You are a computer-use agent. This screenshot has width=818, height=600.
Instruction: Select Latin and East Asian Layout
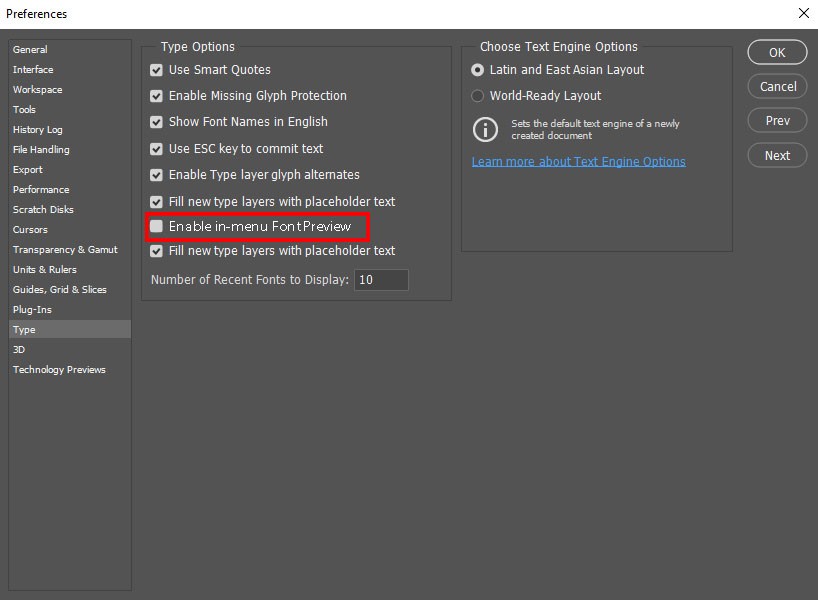477,70
